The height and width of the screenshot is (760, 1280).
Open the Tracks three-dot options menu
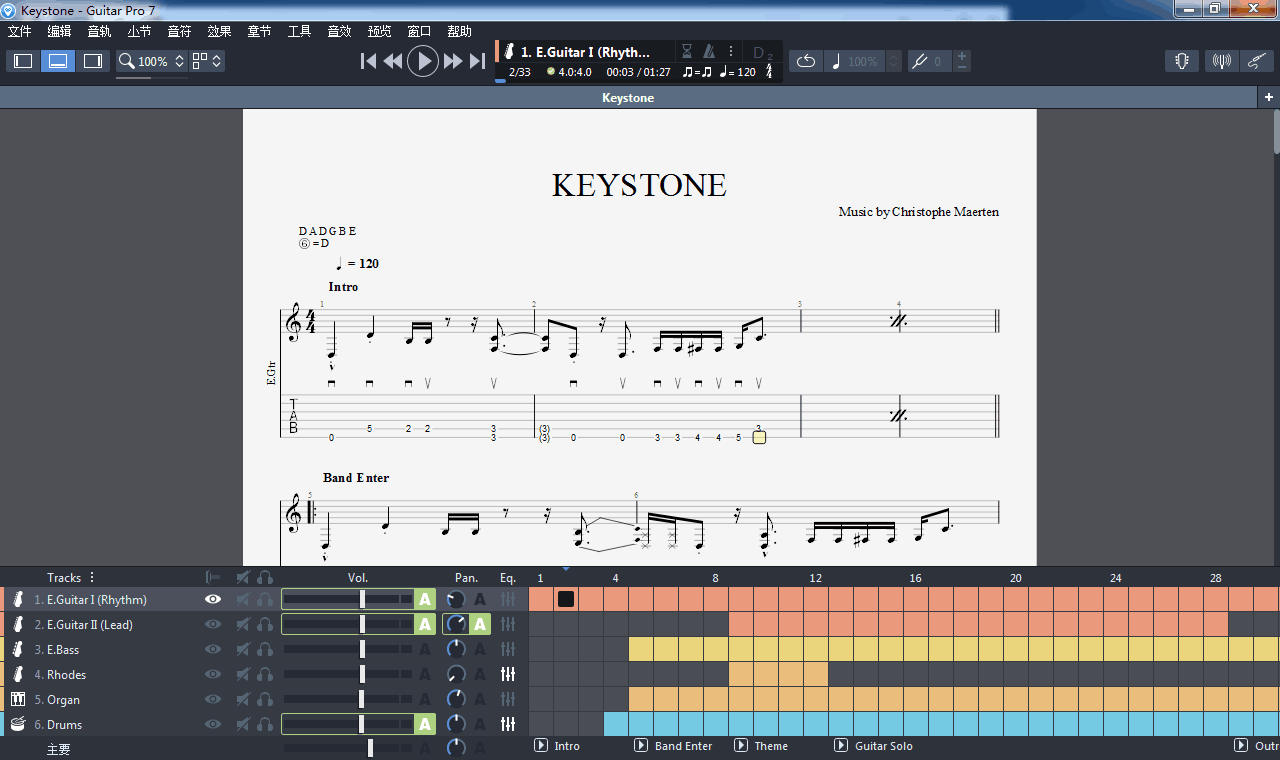click(92, 577)
